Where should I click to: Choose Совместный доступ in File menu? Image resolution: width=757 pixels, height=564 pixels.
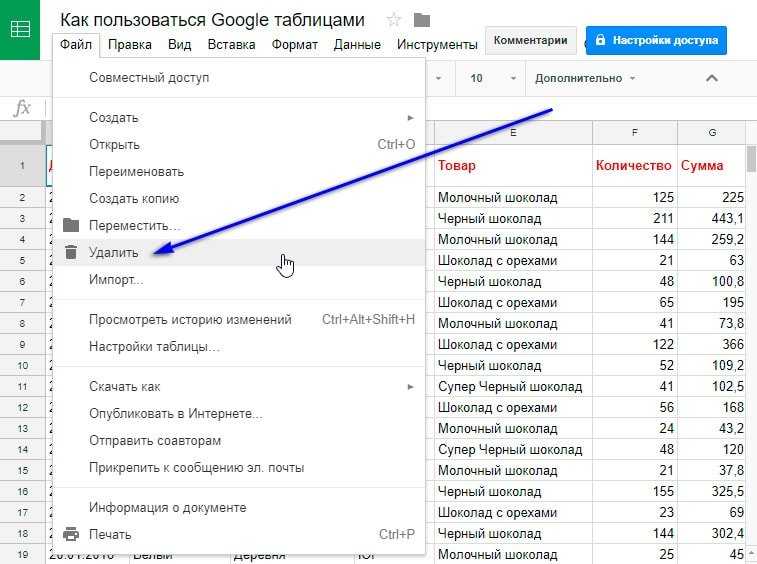point(239,77)
